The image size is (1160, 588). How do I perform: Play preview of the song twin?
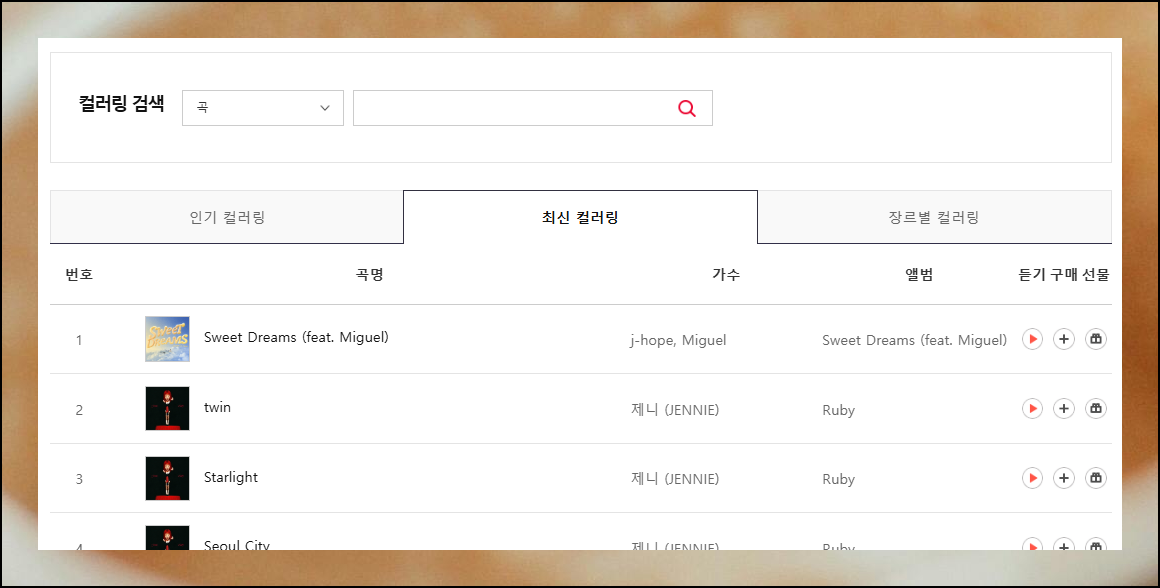tap(1032, 408)
